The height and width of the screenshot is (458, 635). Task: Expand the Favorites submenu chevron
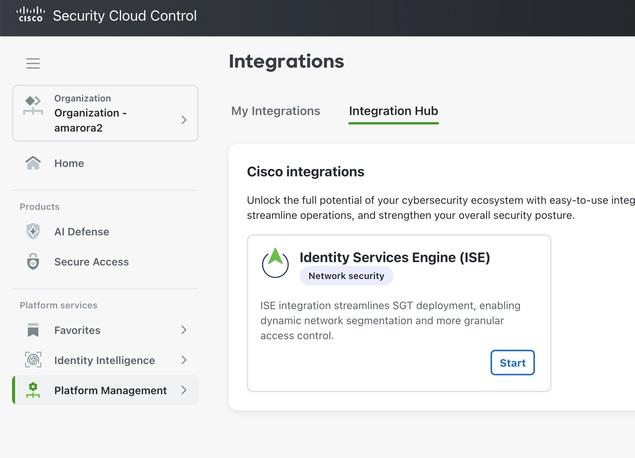(184, 330)
